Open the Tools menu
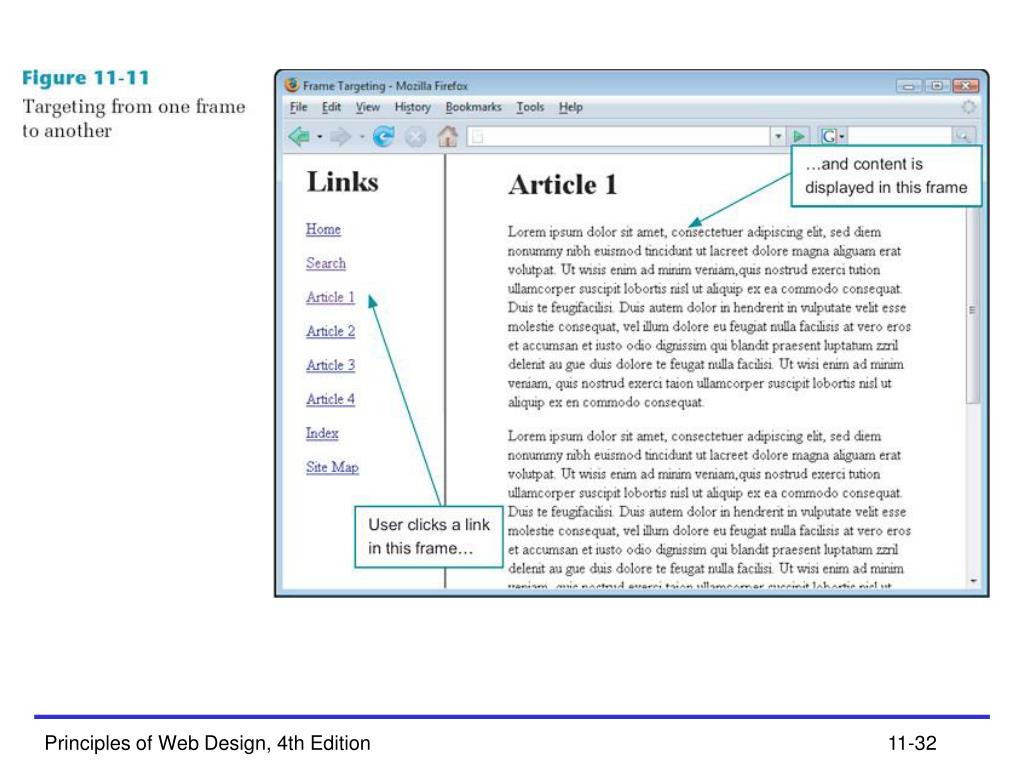1024x768 pixels. point(530,107)
